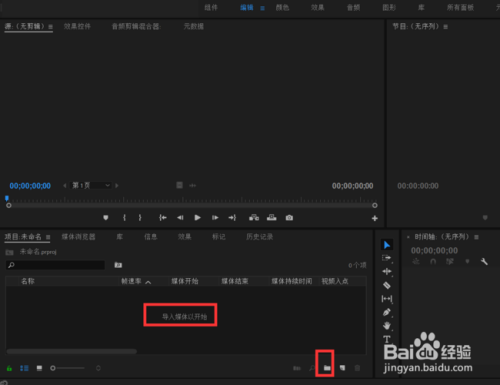Click the New Bin folder icon
500x385 pixels.
pyautogui.click(x=327, y=368)
